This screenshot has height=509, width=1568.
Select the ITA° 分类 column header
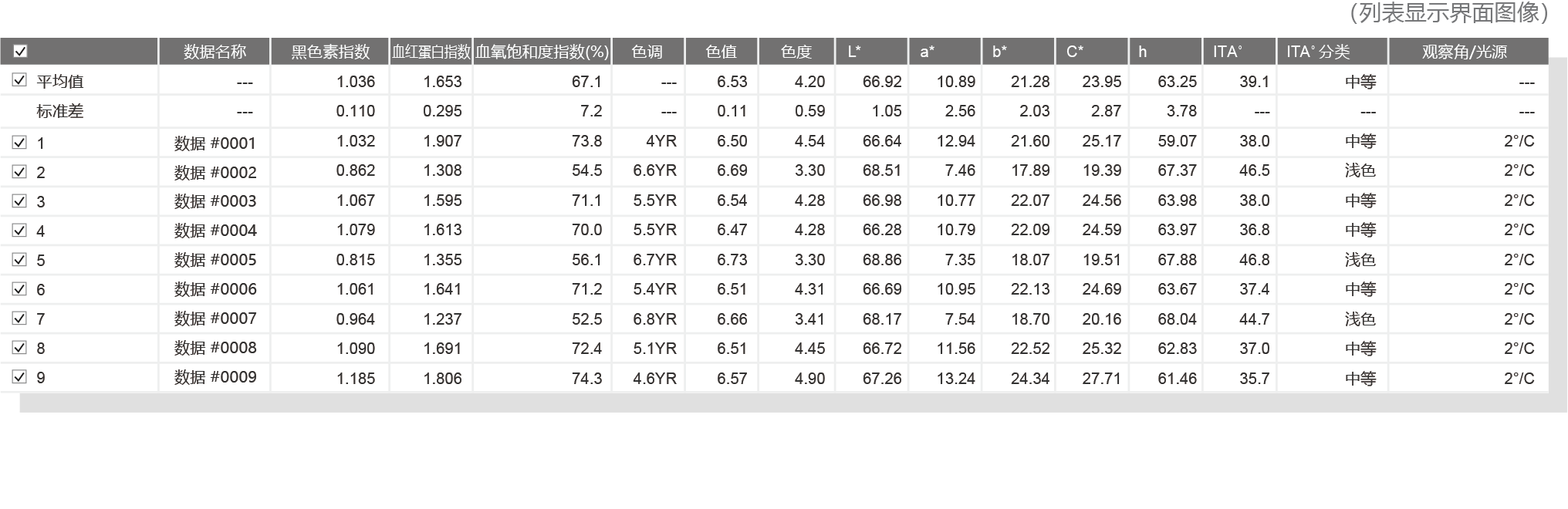point(1331,52)
